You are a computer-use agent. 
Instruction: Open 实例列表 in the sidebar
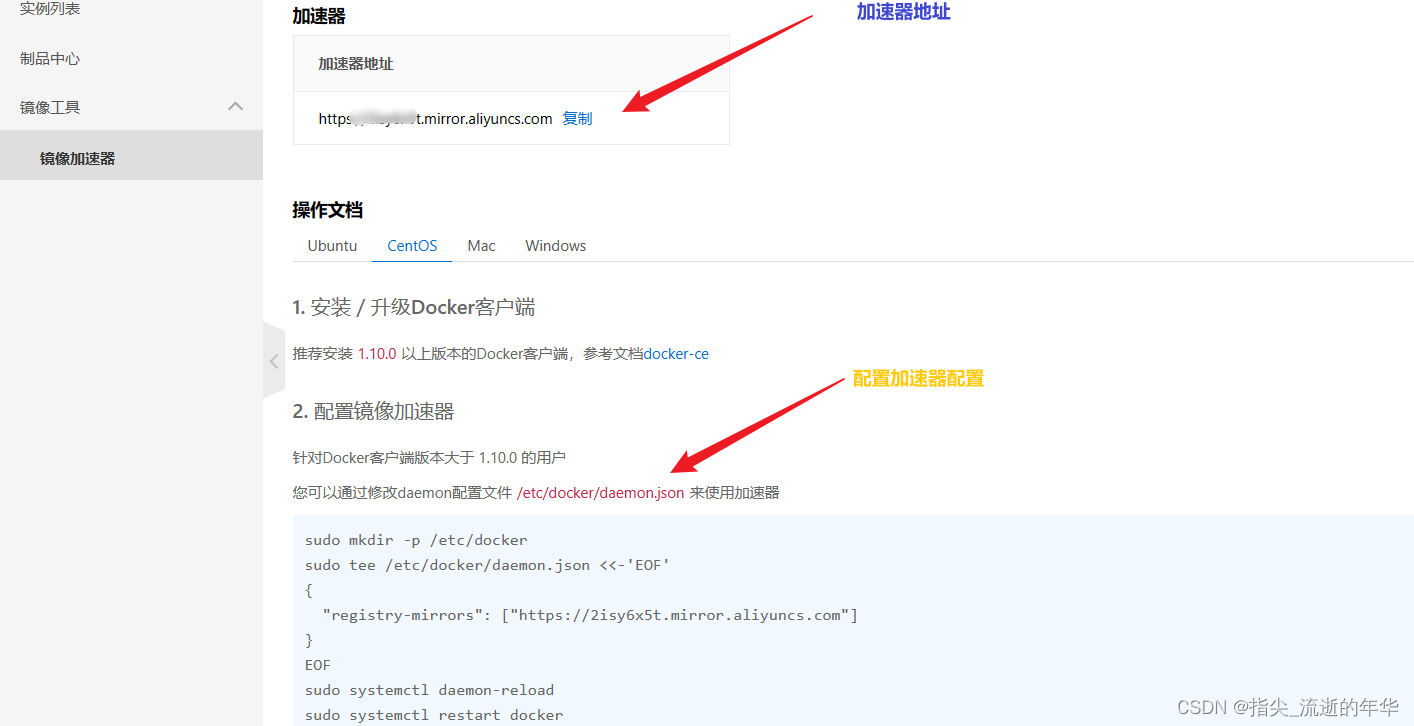[50, 9]
